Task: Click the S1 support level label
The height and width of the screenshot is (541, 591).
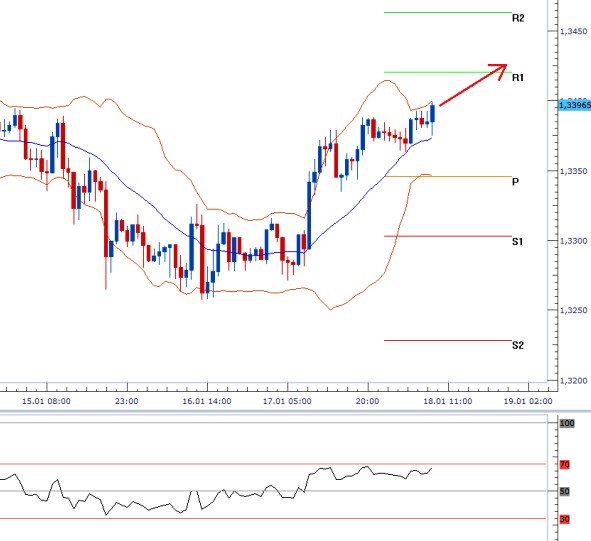Action: click(x=518, y=241)
